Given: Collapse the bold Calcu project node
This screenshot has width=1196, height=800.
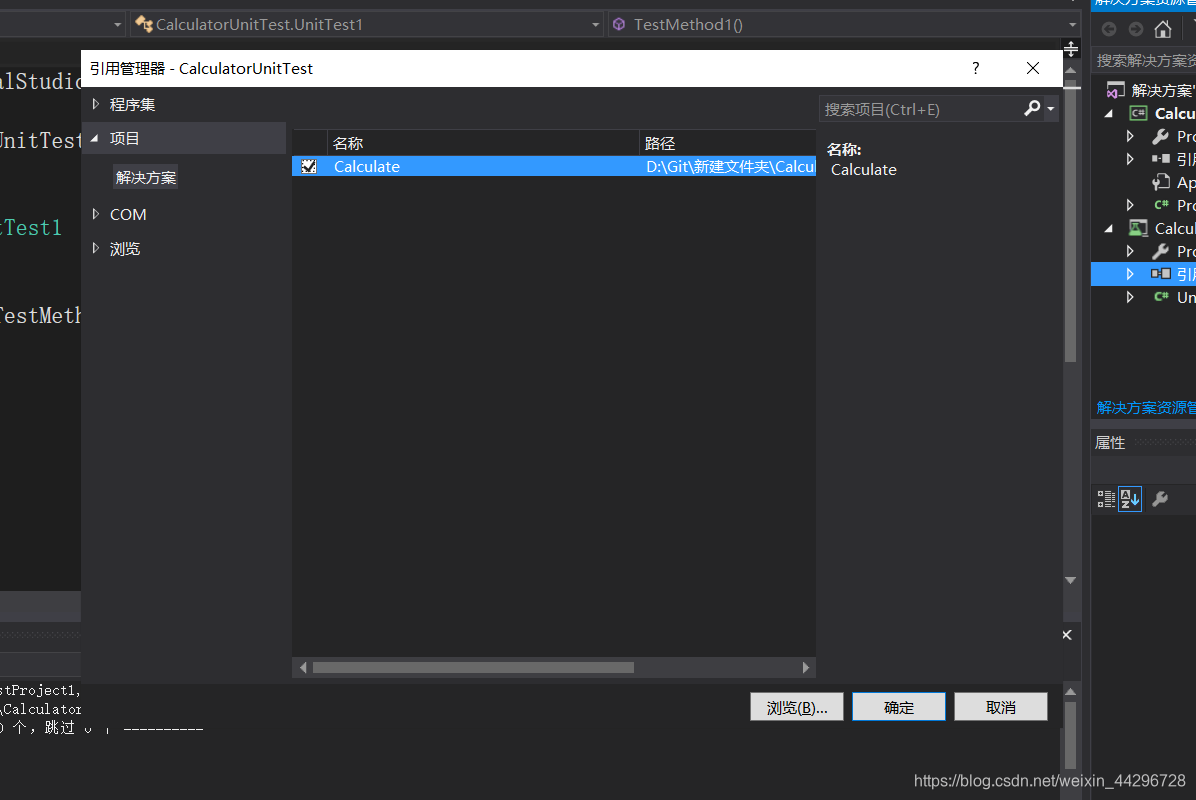Looking at the screenshot, I should (x=1109, y=114).
